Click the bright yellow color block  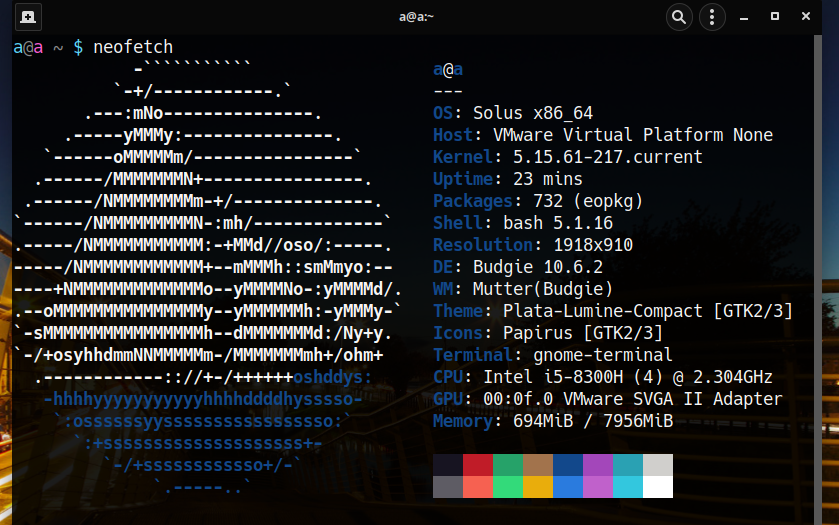tap(538, 487)
